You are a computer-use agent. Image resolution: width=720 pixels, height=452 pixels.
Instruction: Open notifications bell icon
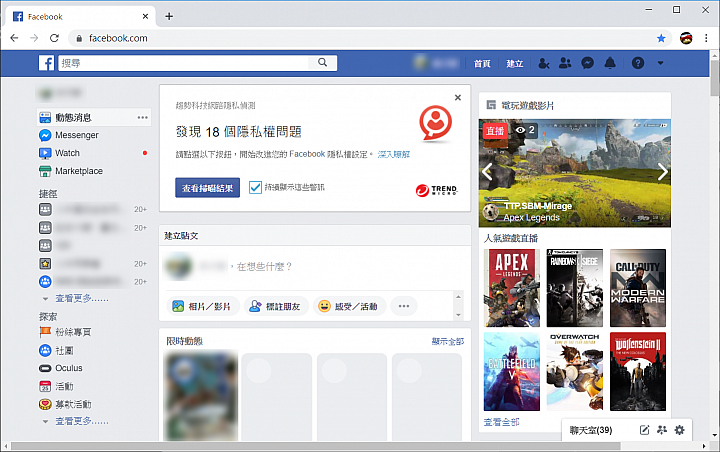pyautogui.click(x=610, y=63)
